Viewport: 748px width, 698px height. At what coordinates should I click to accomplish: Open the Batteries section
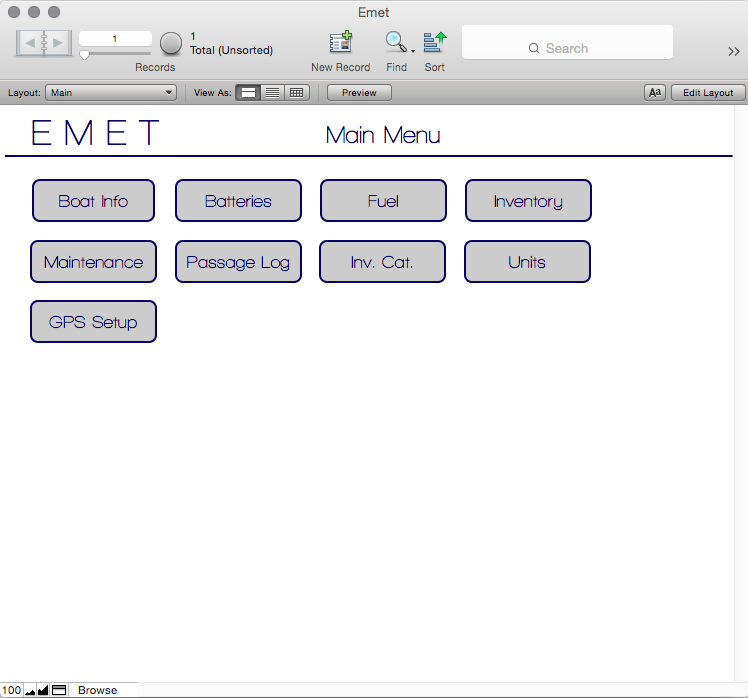point(239,201)
